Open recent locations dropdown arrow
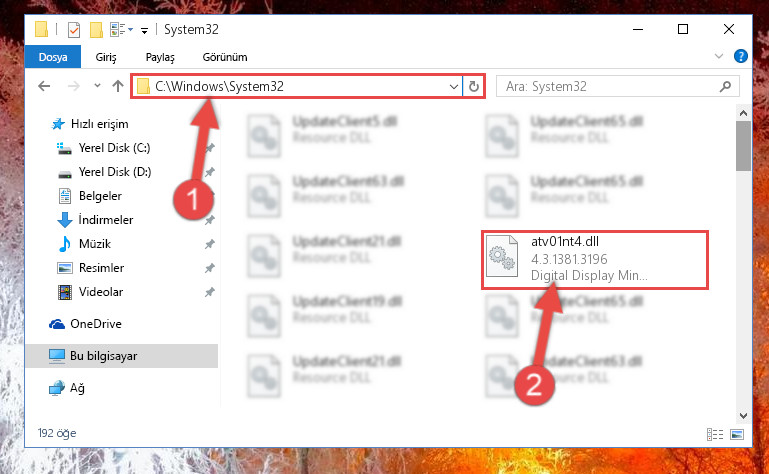This screenshot has height=474, width=769. click(x=97, y=86)
